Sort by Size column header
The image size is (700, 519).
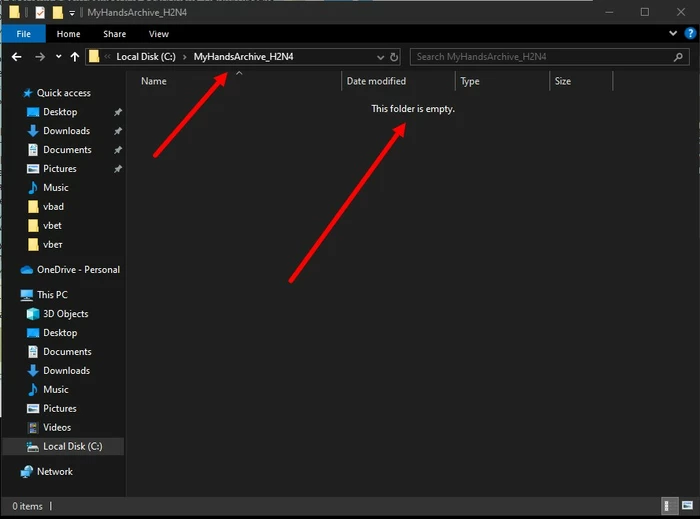[562, 81]
